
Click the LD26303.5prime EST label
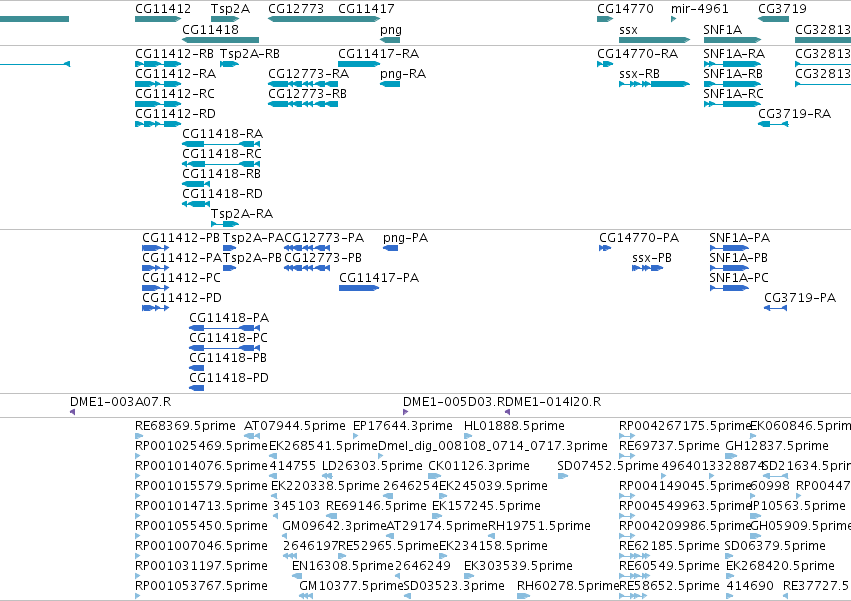pyautogui.click(x=372, y=466)
